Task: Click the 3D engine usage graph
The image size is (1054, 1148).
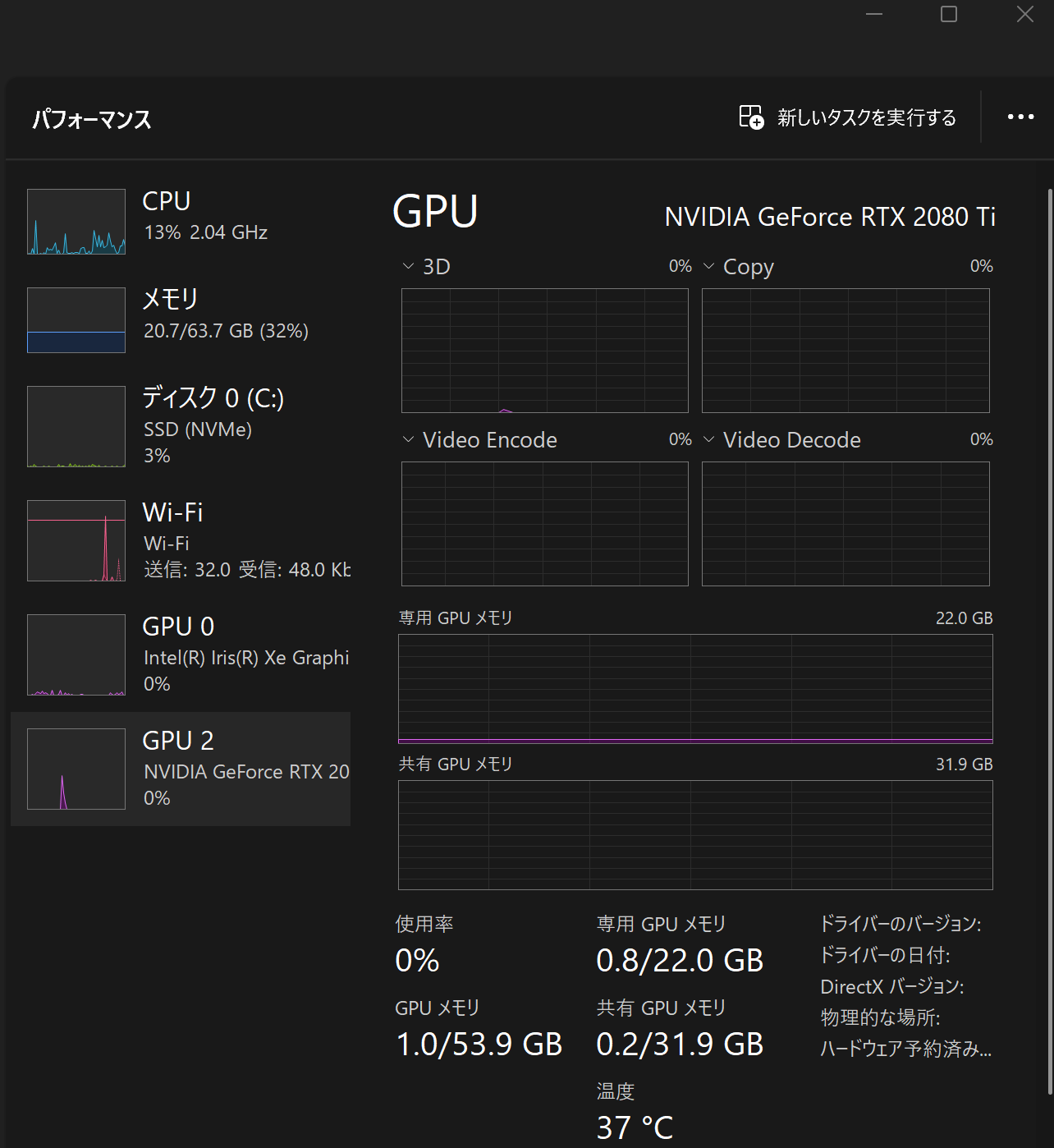Action: [544, 351]
